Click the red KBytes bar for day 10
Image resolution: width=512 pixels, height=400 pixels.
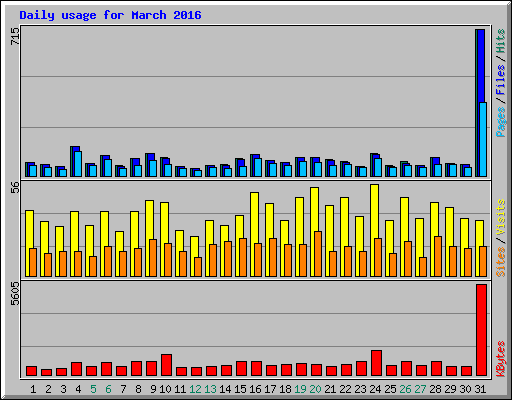pos(166,365)
